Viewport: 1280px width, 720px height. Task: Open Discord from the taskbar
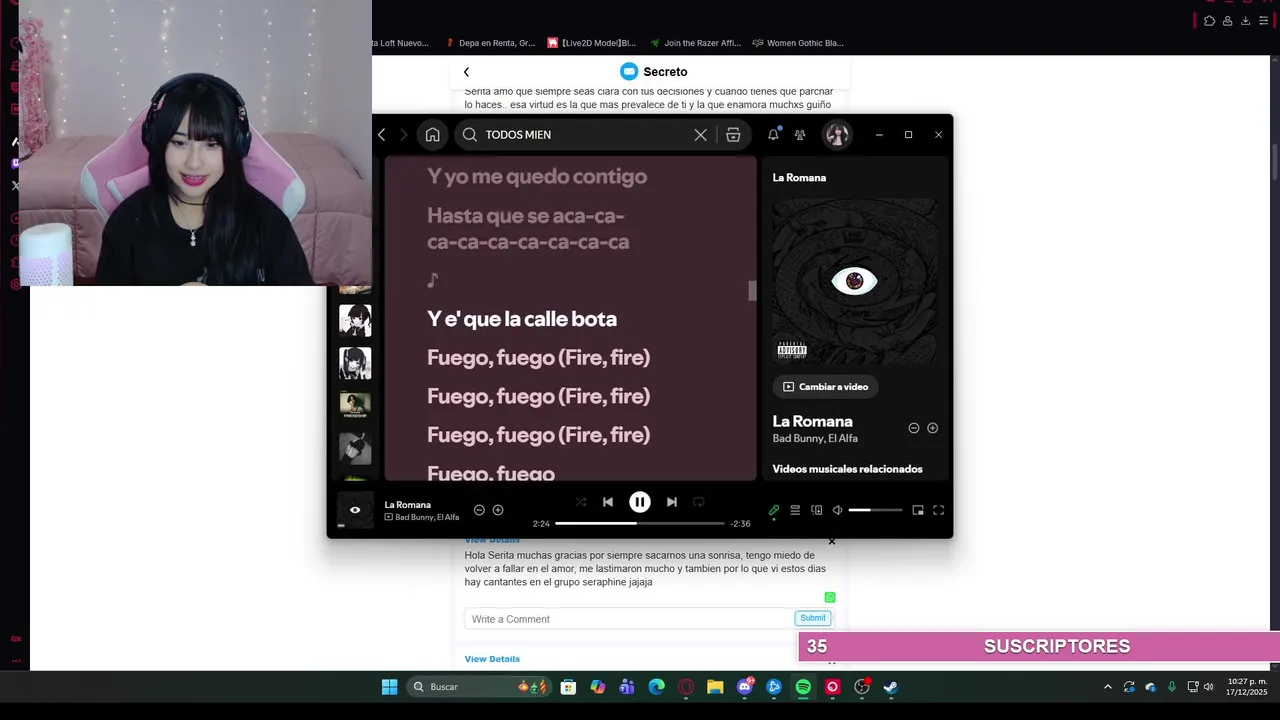pyautogui.click(x=745, y=687)
